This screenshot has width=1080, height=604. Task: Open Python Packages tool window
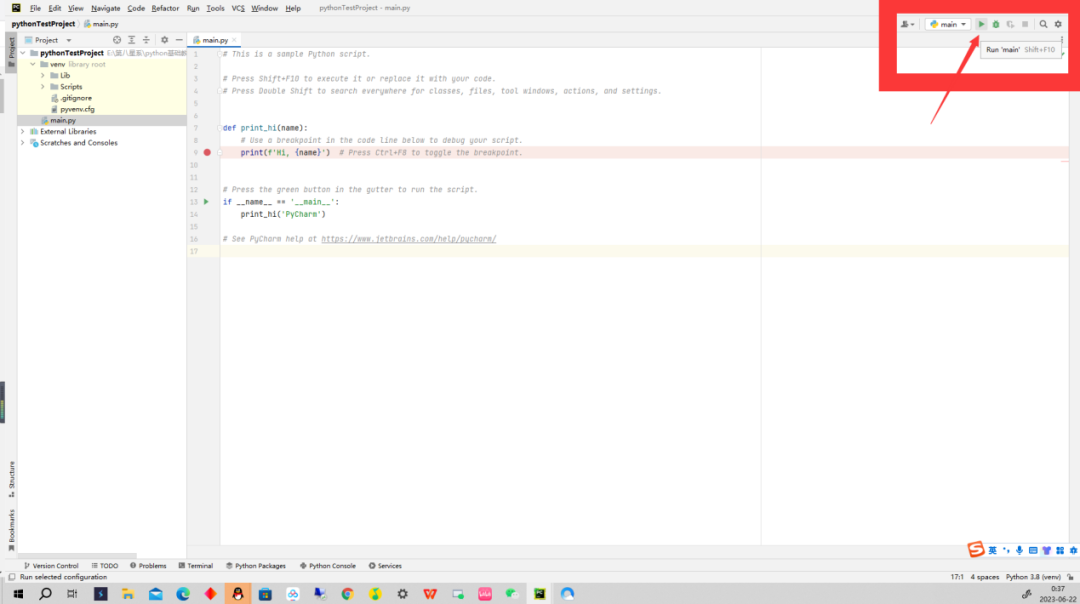coord(256,565)
